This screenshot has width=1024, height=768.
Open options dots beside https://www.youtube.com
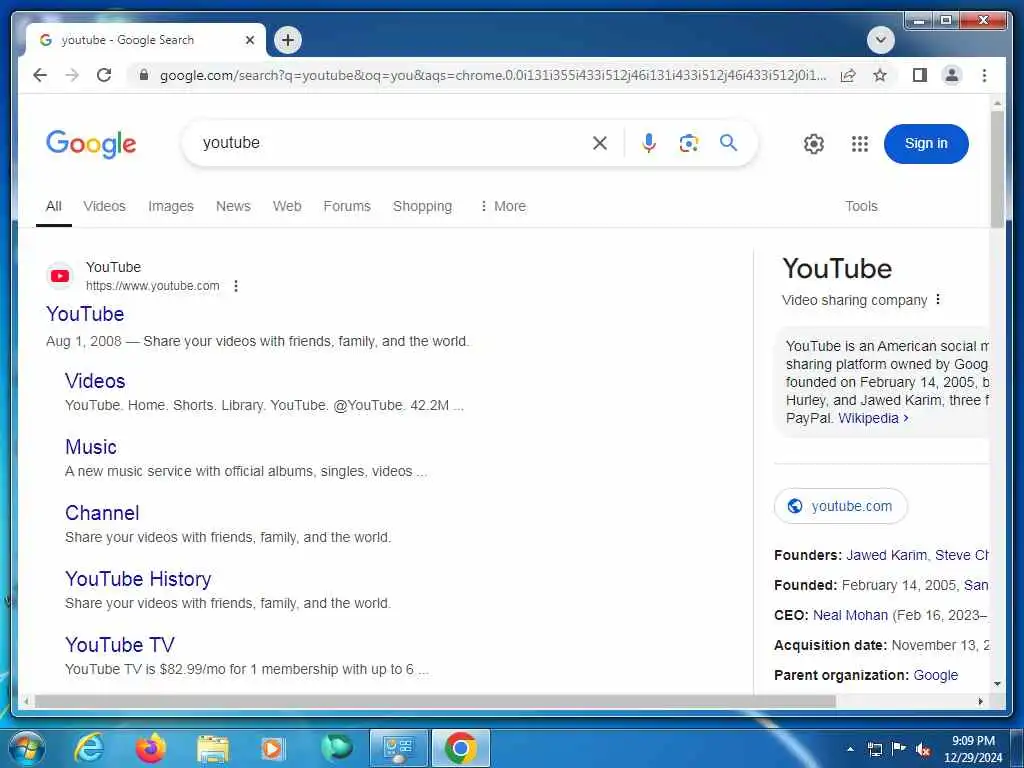(236, 286)
